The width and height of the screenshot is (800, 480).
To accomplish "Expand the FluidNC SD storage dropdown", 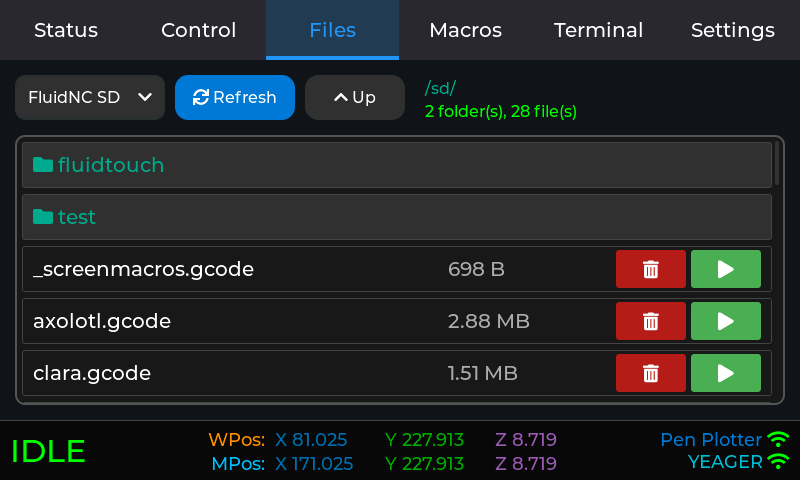I will click(90, 97).
